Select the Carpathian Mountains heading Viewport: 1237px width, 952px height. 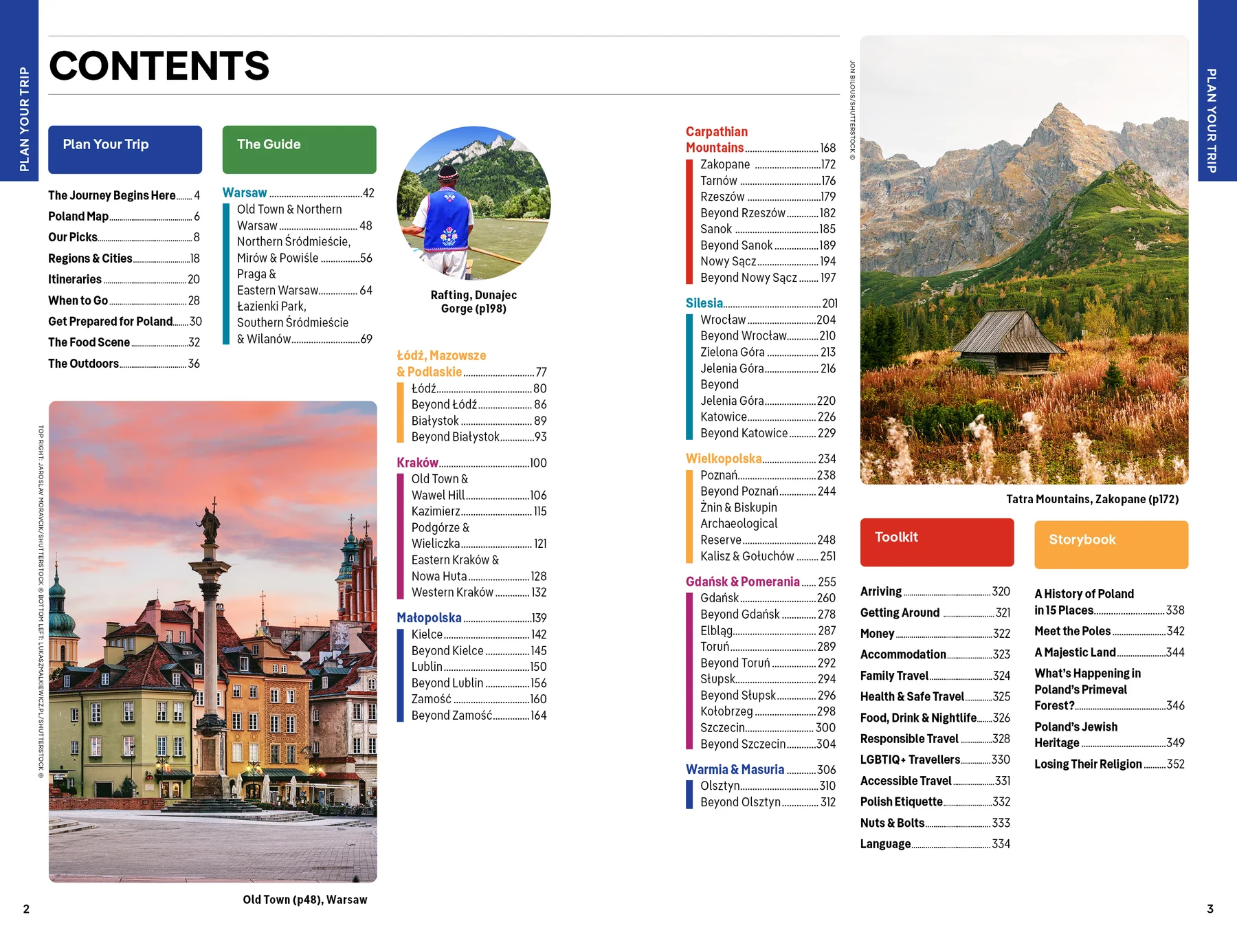717,138
